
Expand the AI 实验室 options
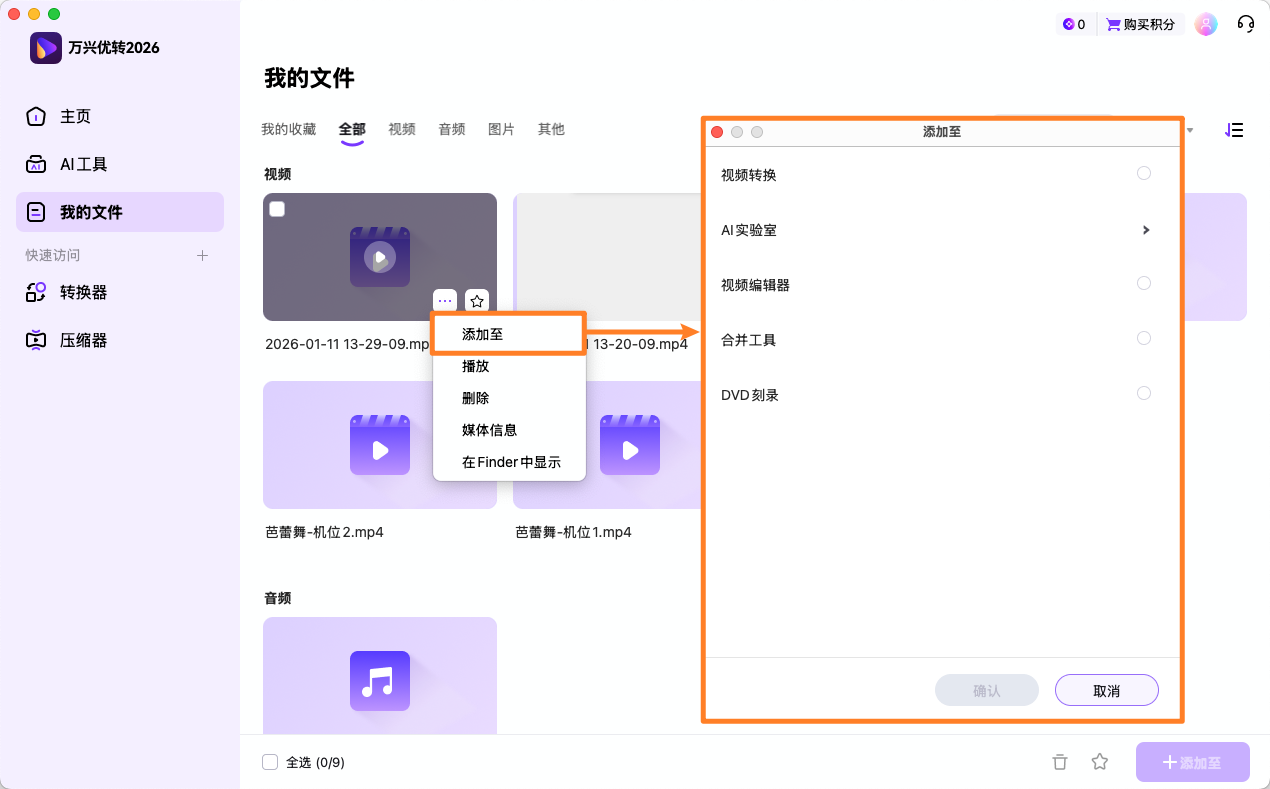pos(1146,229)
